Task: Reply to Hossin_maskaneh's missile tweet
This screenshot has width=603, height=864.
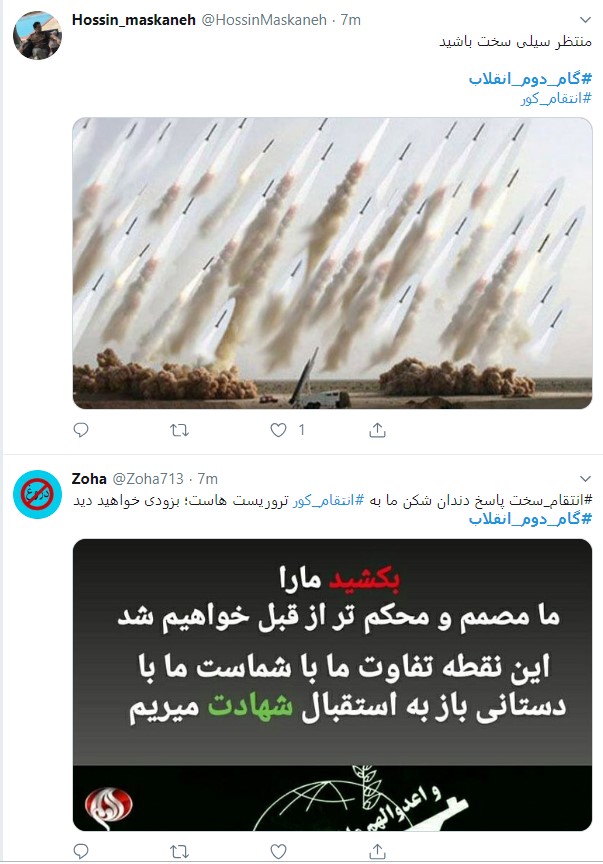Action: coord(81,430)
